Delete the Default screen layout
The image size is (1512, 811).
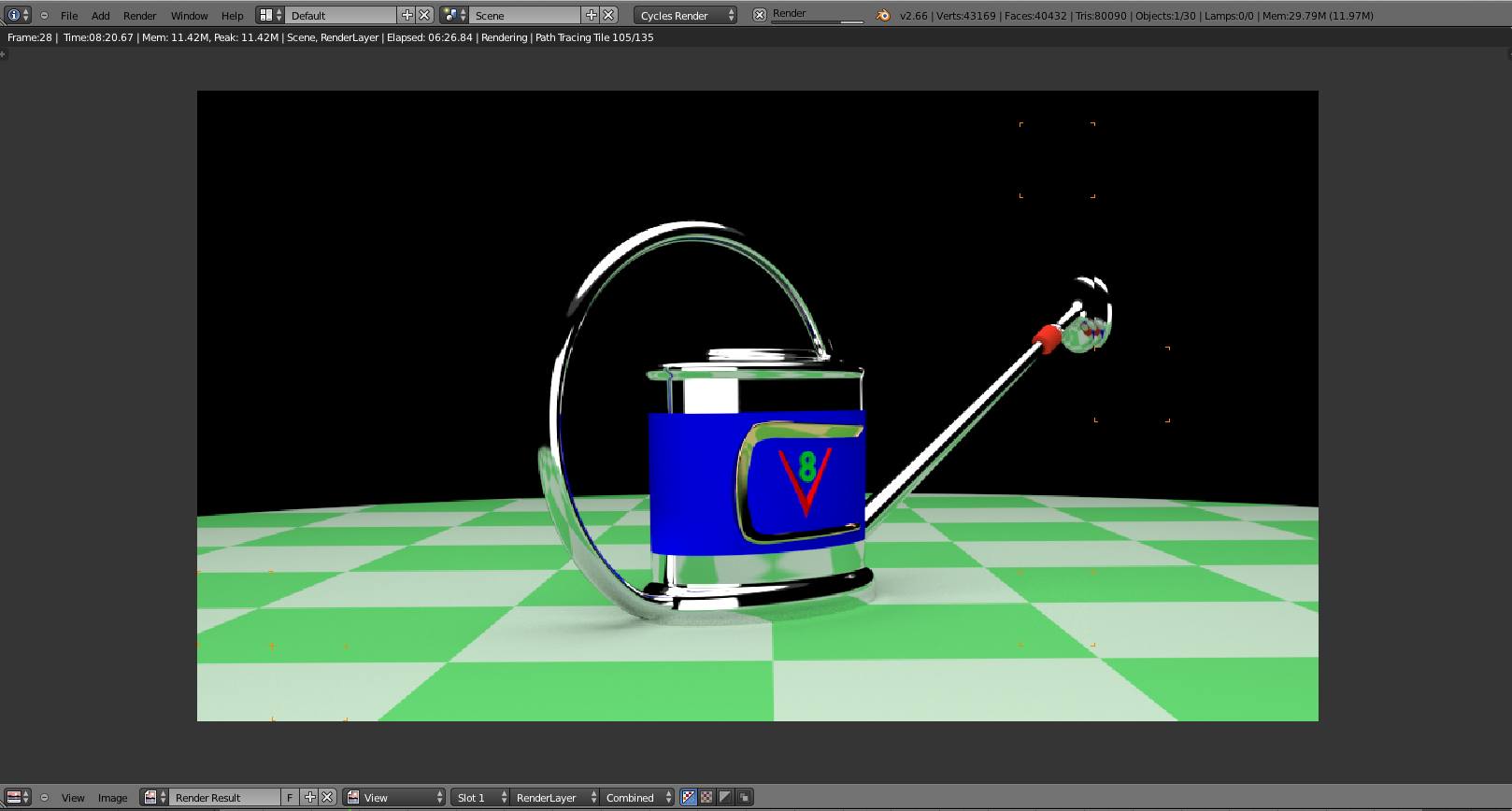pos(424,15)
